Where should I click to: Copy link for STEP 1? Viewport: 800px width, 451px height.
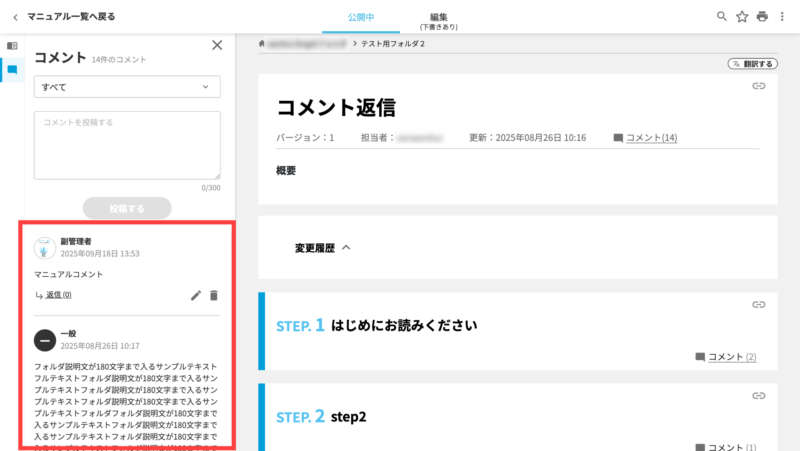tap(759, 305)
